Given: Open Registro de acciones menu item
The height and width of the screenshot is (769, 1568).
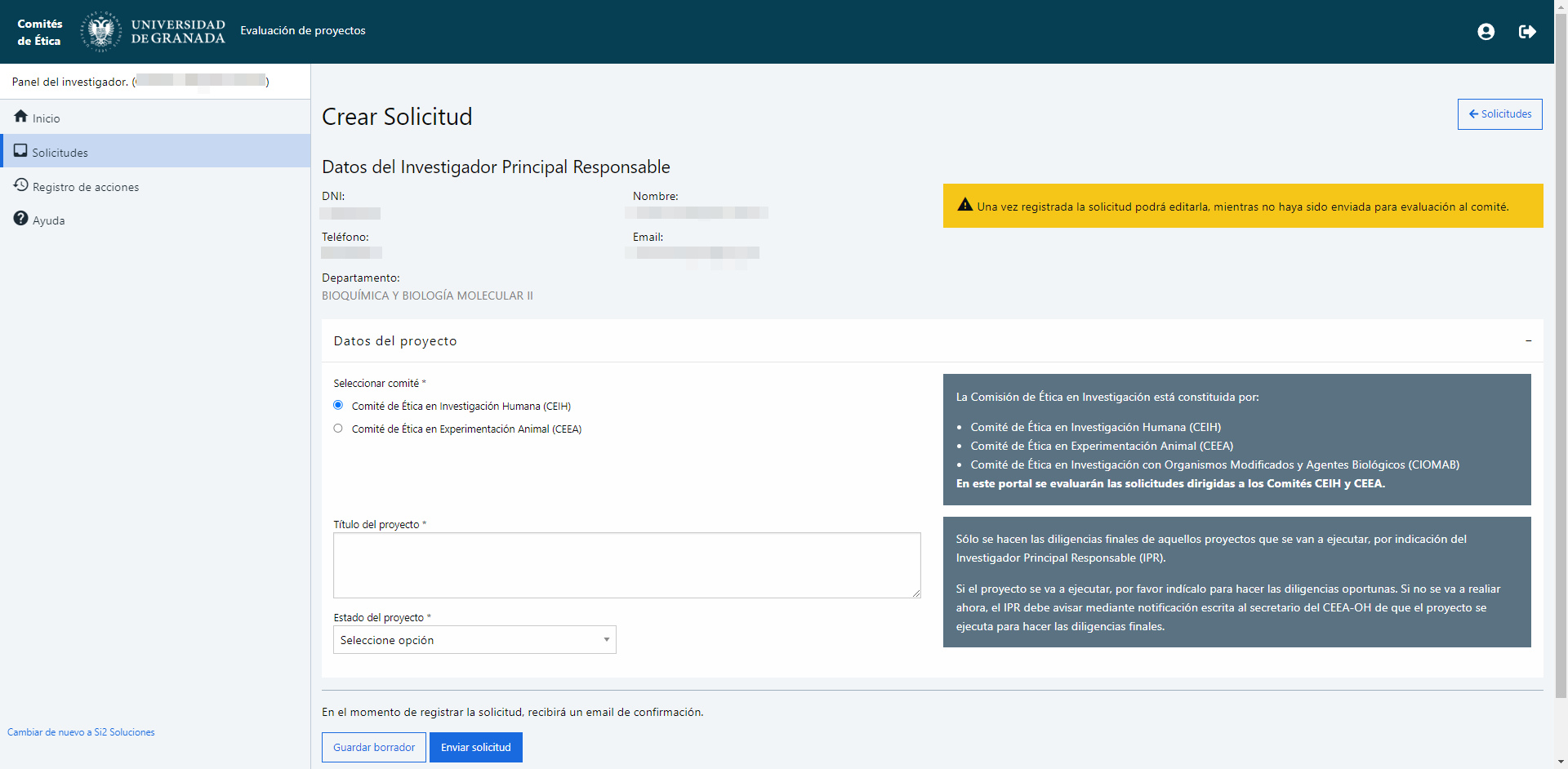Looking at the screenshot, I should click(86, 187).
